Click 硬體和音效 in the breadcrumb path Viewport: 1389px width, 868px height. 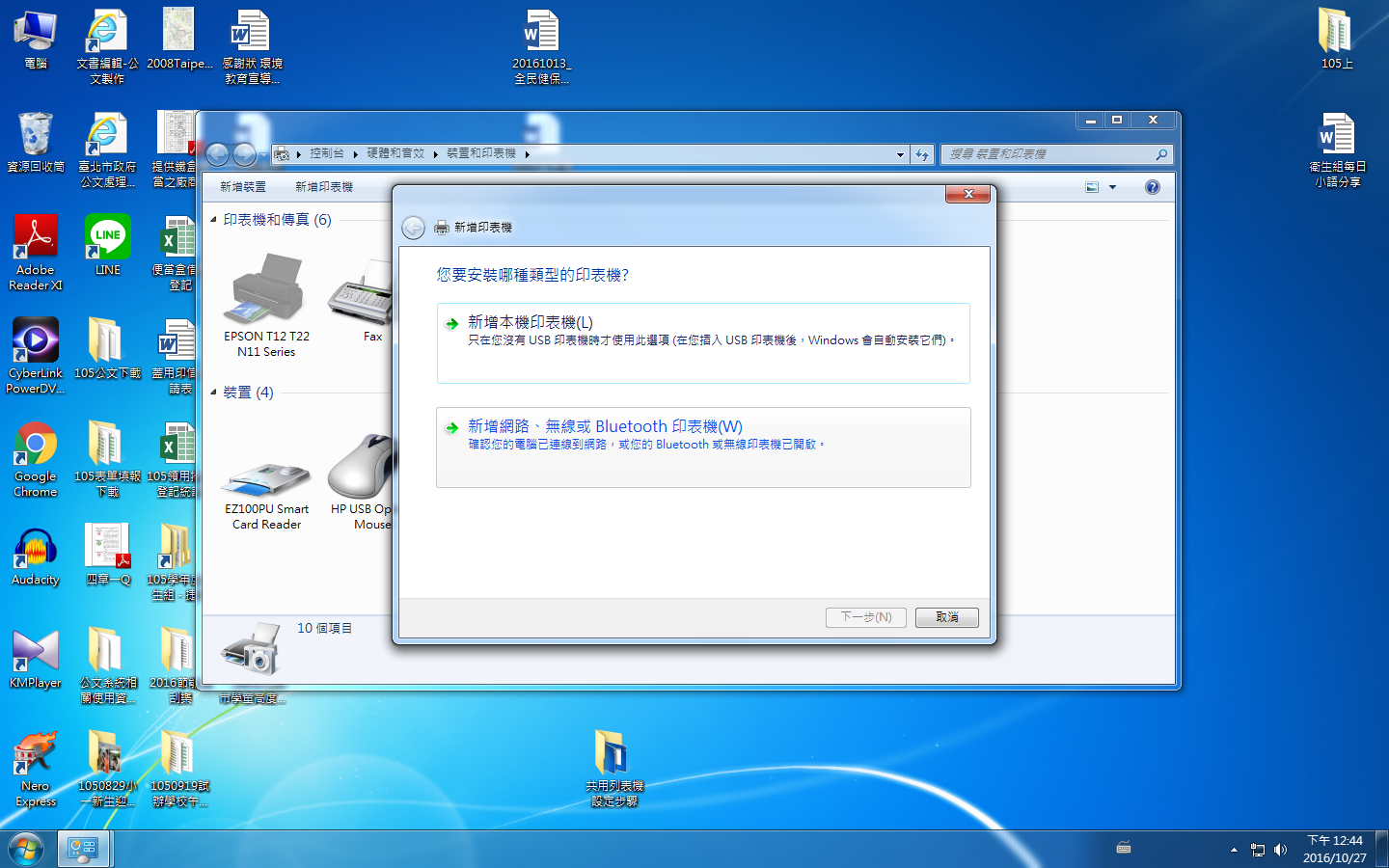coord(395,153)
